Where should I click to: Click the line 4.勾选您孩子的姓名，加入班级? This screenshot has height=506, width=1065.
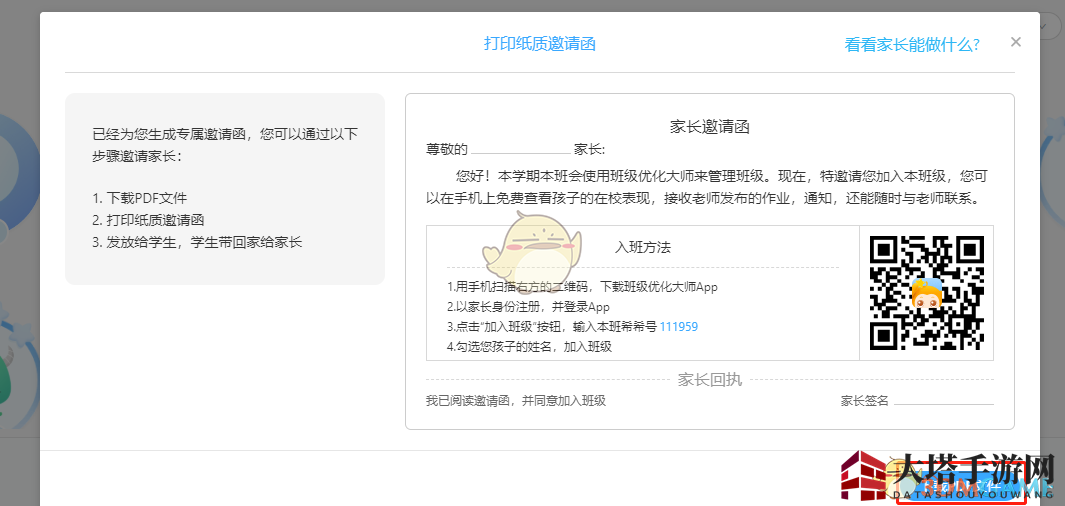click(x=530, y=347)
